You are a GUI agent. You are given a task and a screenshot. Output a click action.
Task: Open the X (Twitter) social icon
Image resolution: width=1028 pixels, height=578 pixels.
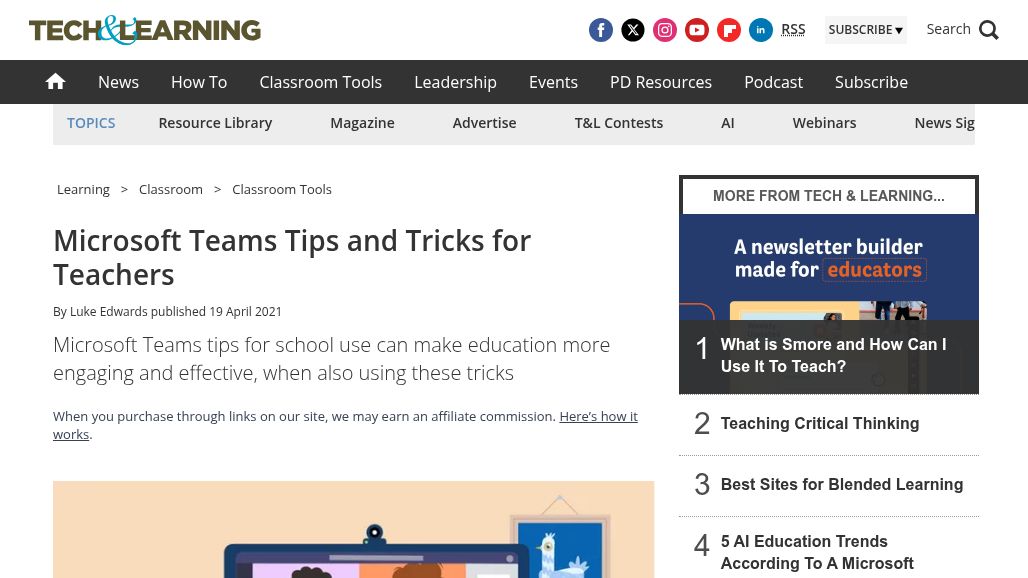pos(633,30)
